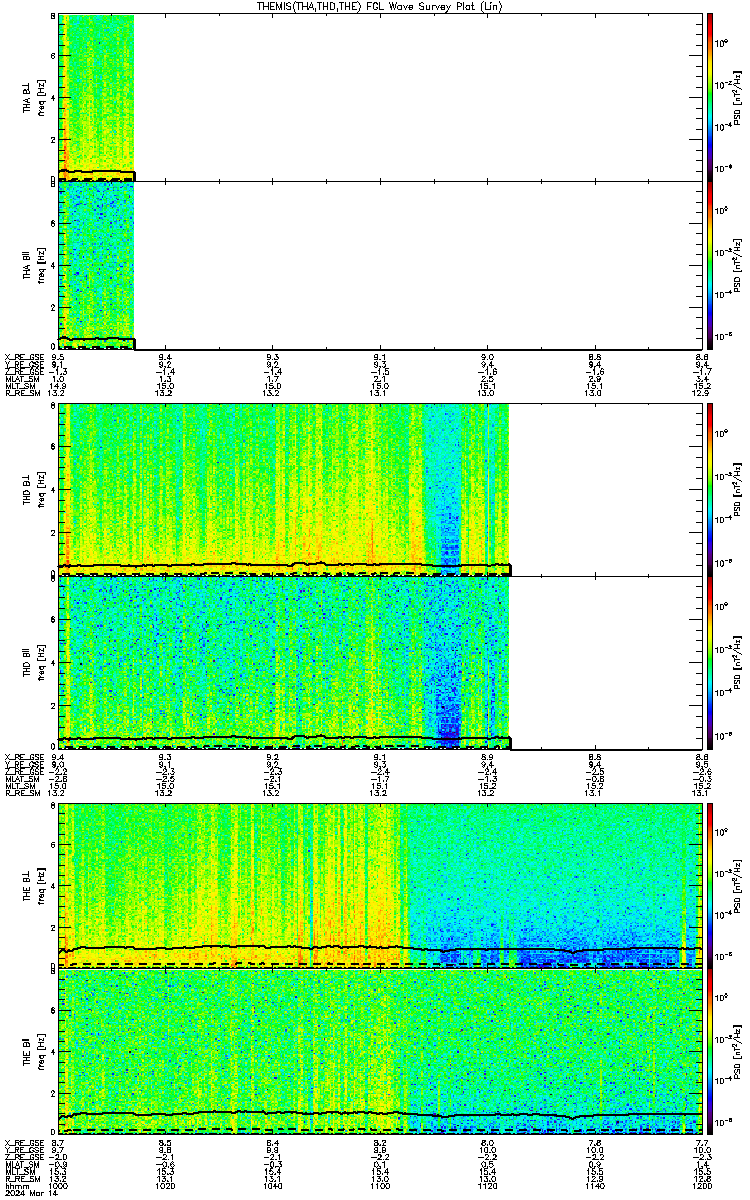Click the THD B-parallel freq [Hz] axis label
This screenshot has height=1200, width=750.
click(x=41, y=662)
